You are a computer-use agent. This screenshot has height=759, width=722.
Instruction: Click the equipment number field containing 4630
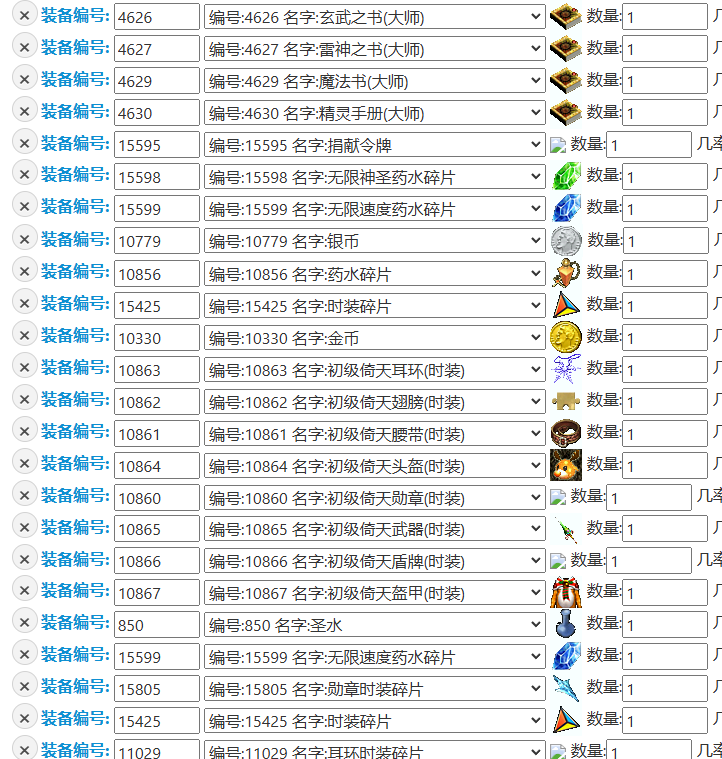(x=156, y=113)
